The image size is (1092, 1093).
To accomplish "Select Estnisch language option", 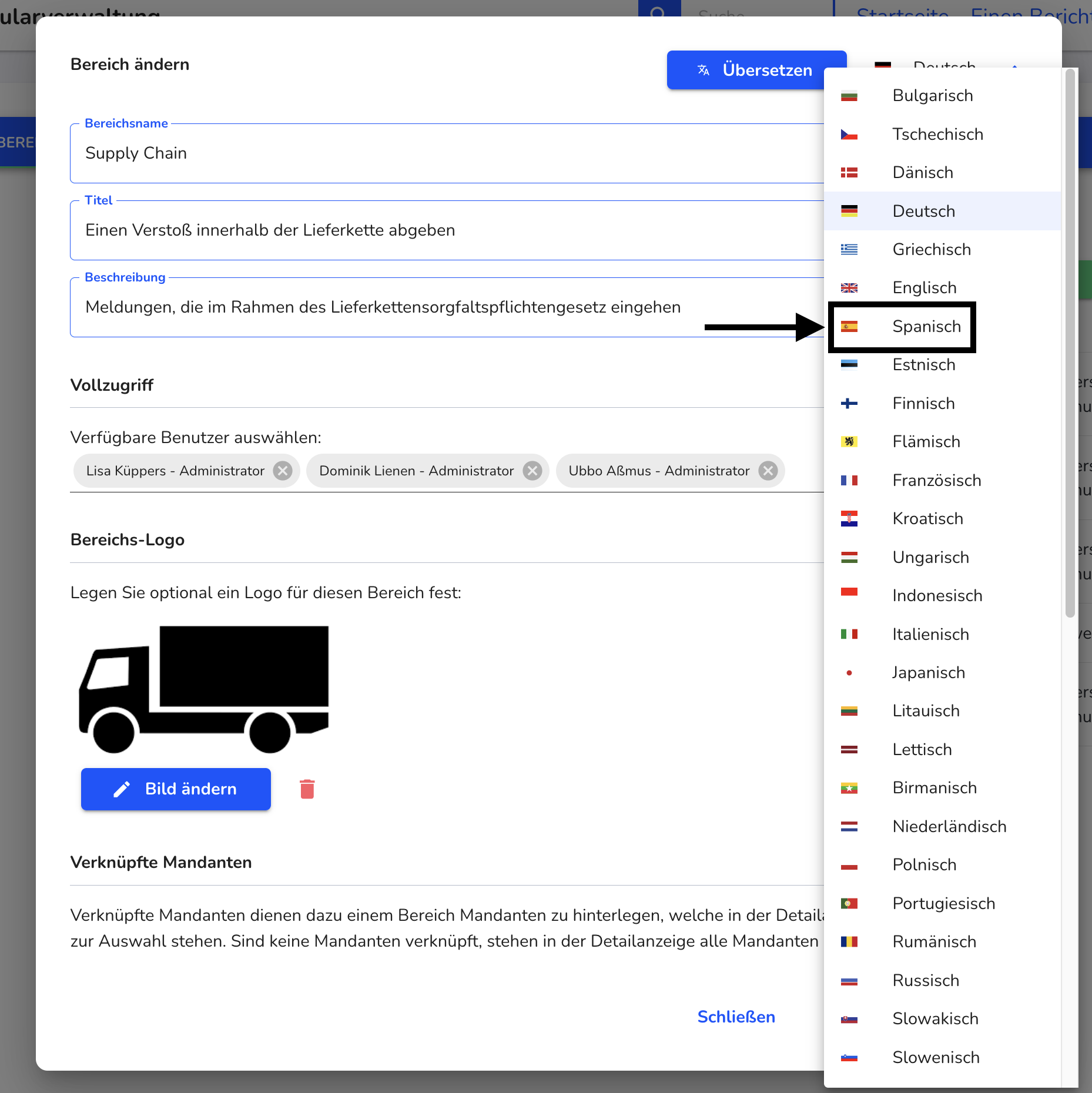I will tap(943, 364).
